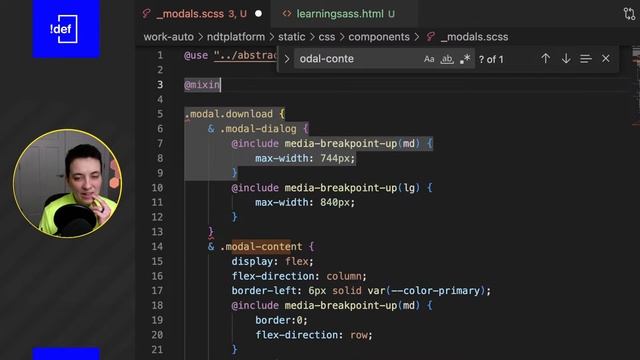Click .modal-dialog selector on line 6
640x360 pixels.
[258, 129]
